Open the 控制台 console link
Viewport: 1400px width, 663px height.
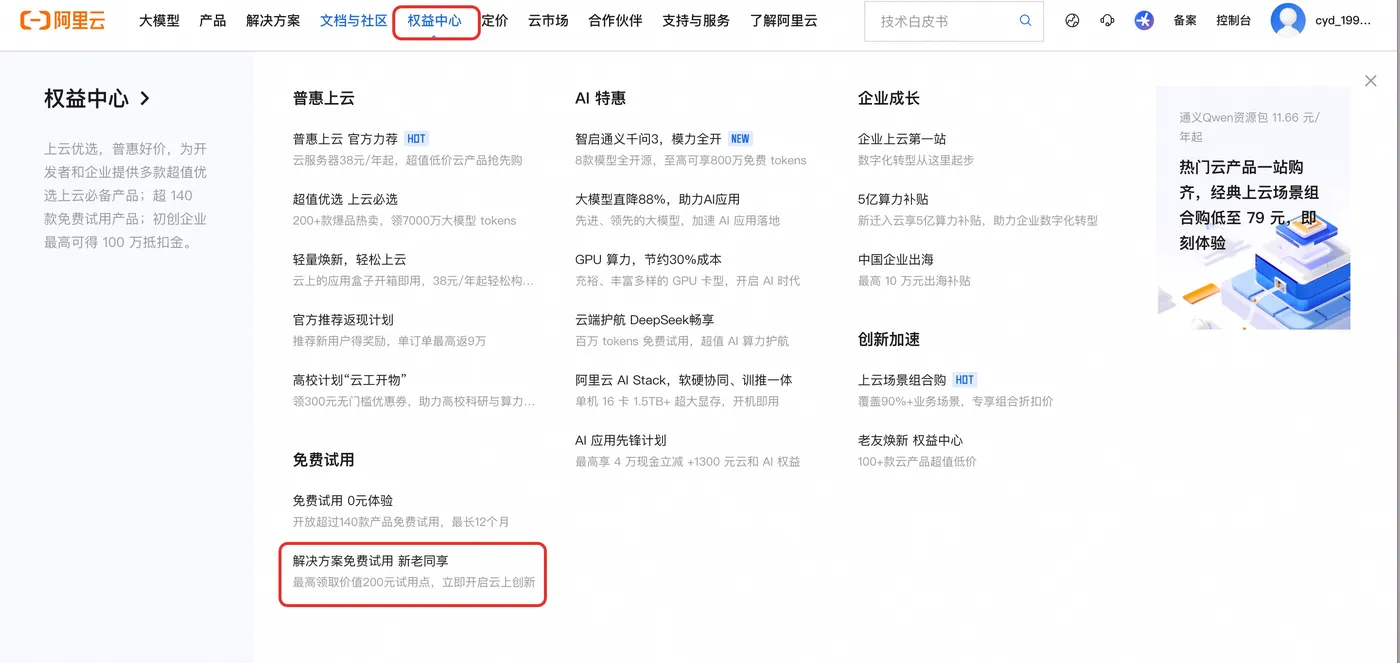[1233, 20]
